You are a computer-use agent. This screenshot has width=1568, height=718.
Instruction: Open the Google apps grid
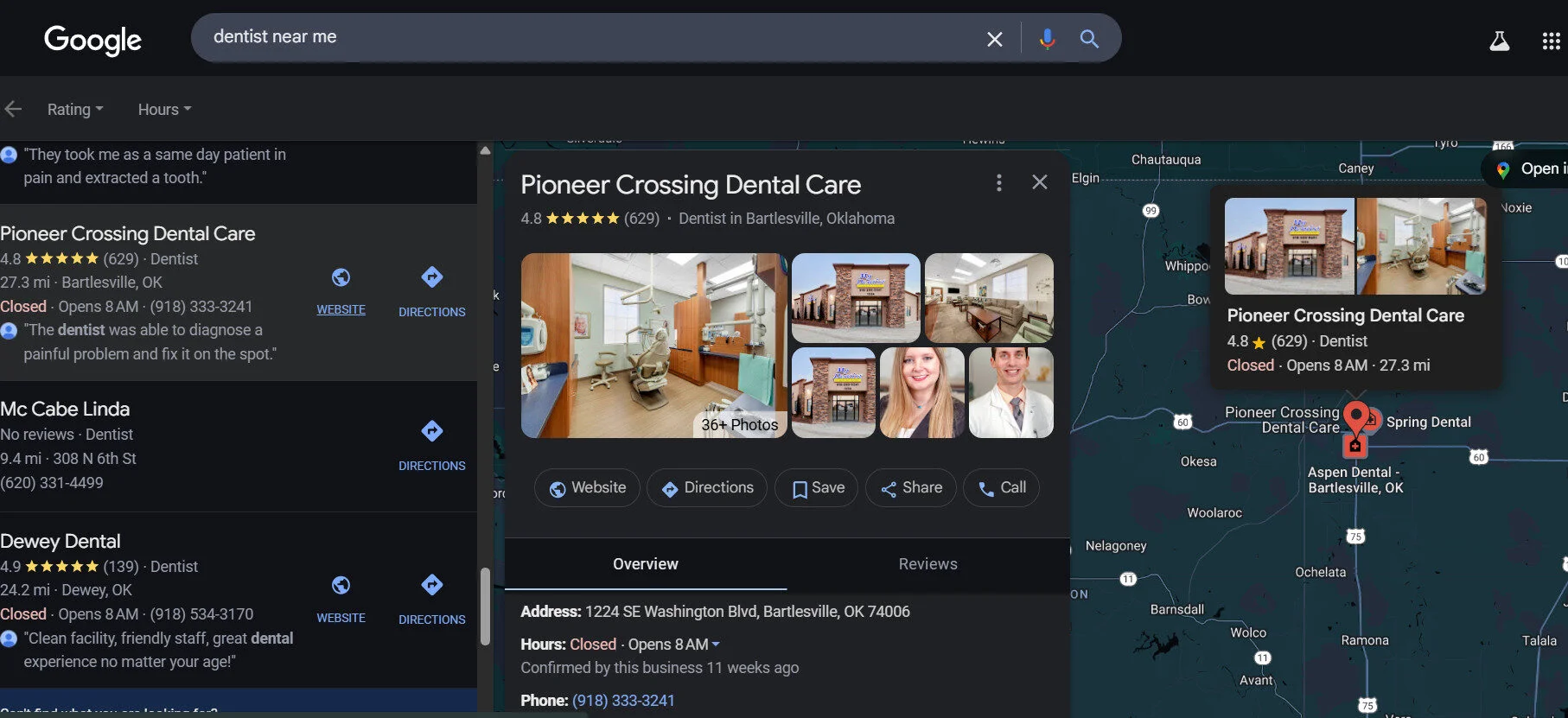pos(1551,41)
